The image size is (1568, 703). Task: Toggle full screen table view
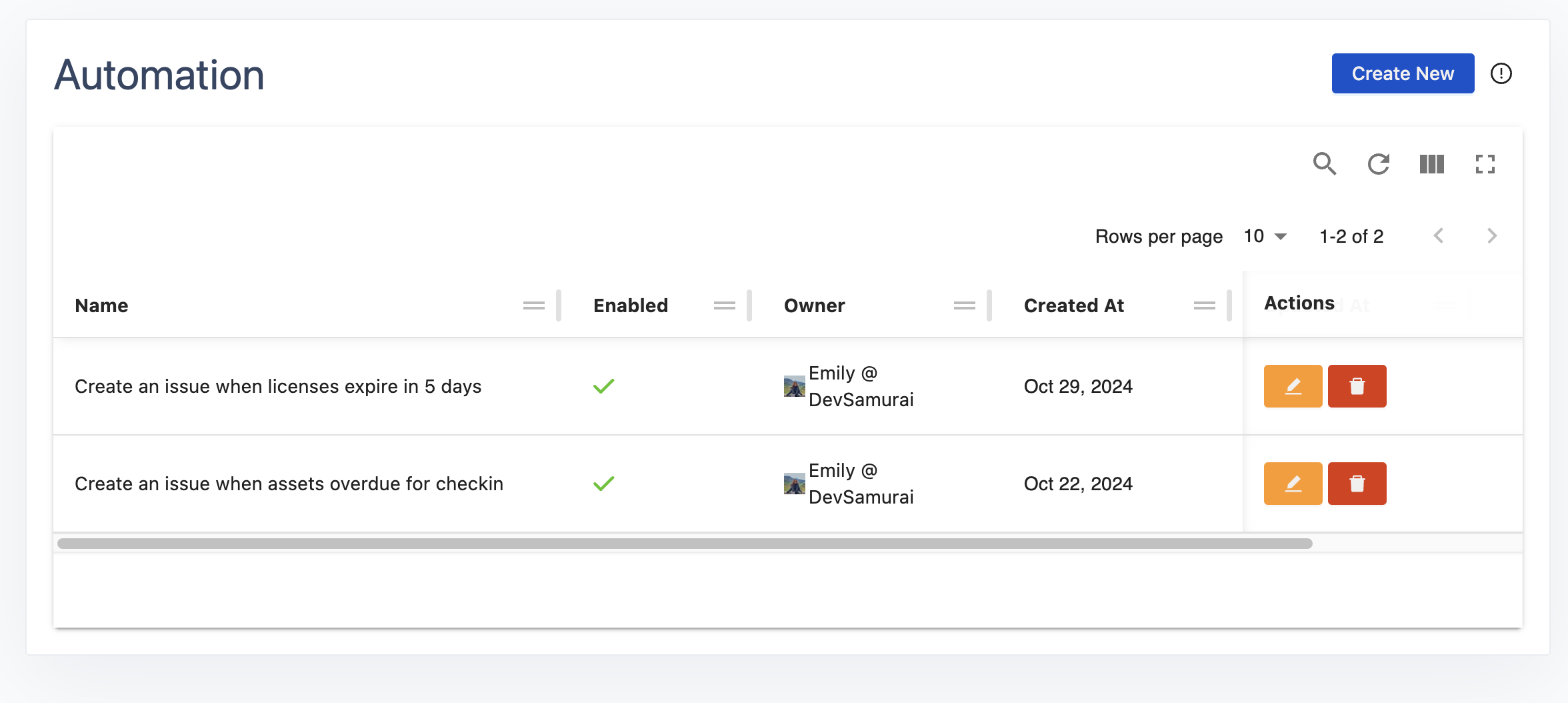1485,163
